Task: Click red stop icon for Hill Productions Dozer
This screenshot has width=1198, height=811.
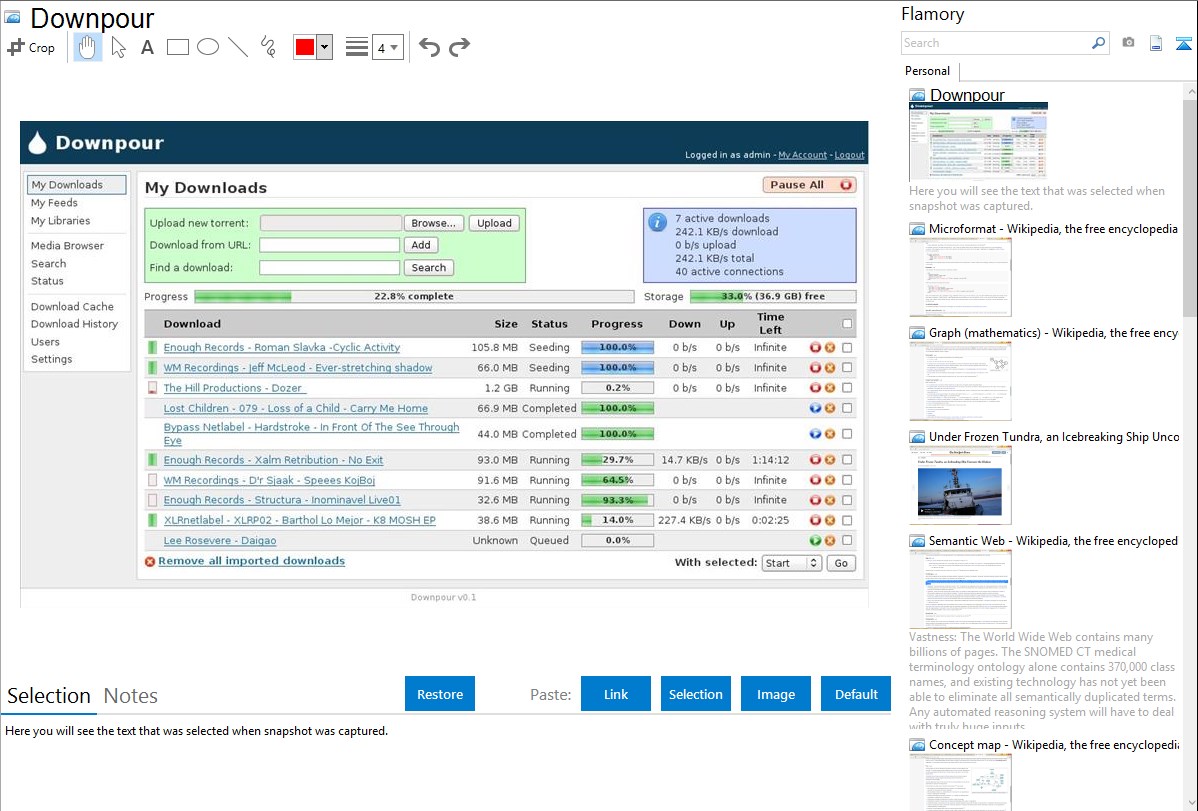Action: (x=815, y=388)
